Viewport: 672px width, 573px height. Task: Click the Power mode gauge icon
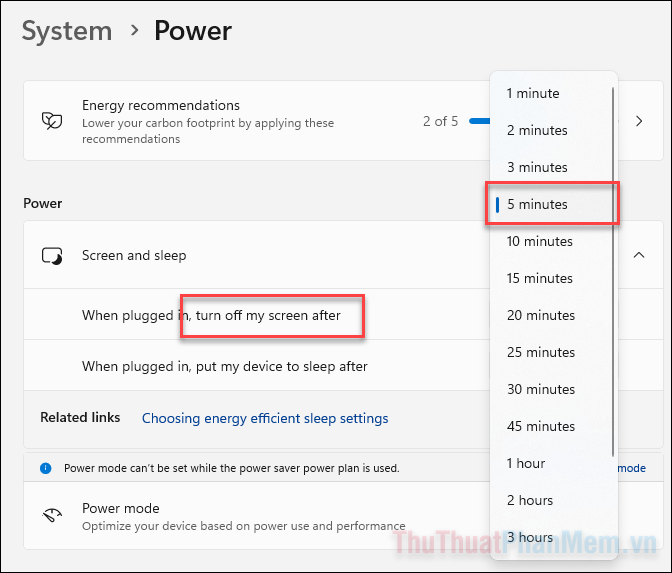[x=52, y=516]
